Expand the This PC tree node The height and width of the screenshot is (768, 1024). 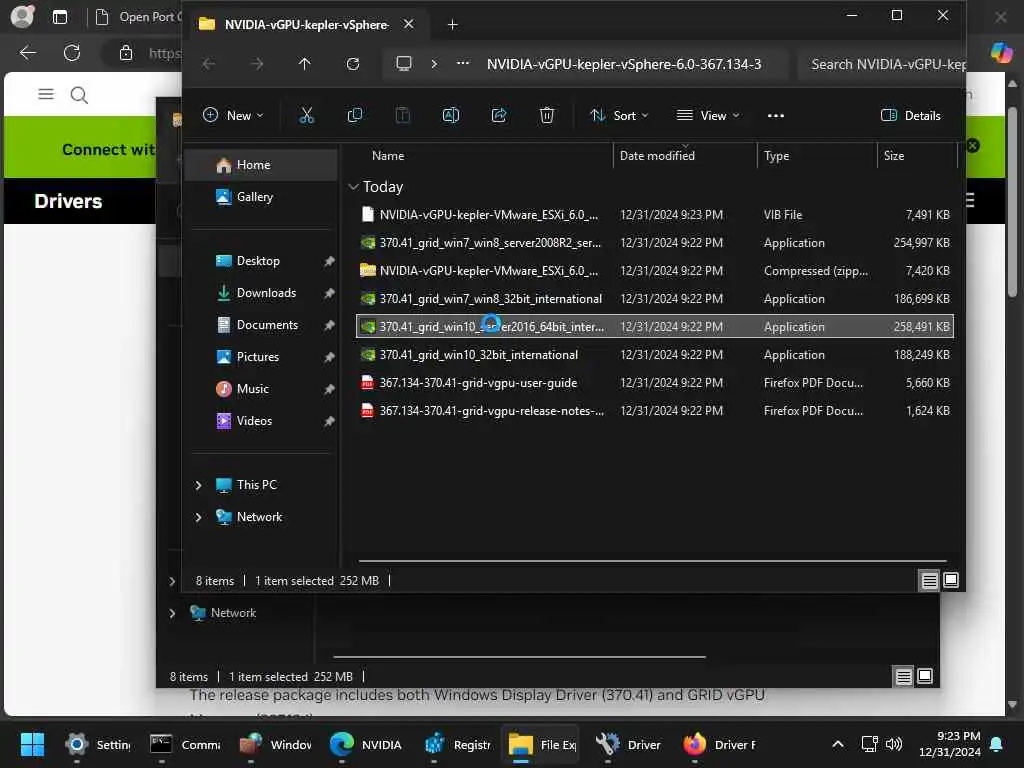[x=199, y=485]
